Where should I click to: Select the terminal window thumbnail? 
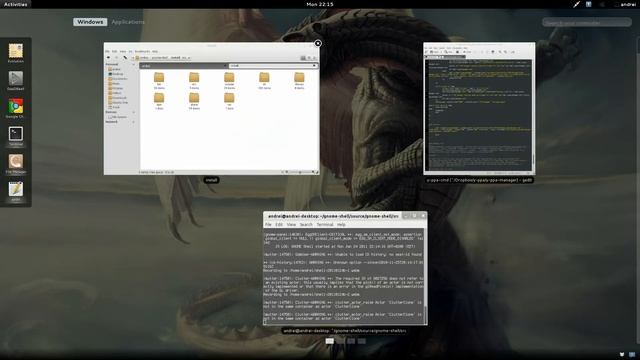[x=345, y=268]
